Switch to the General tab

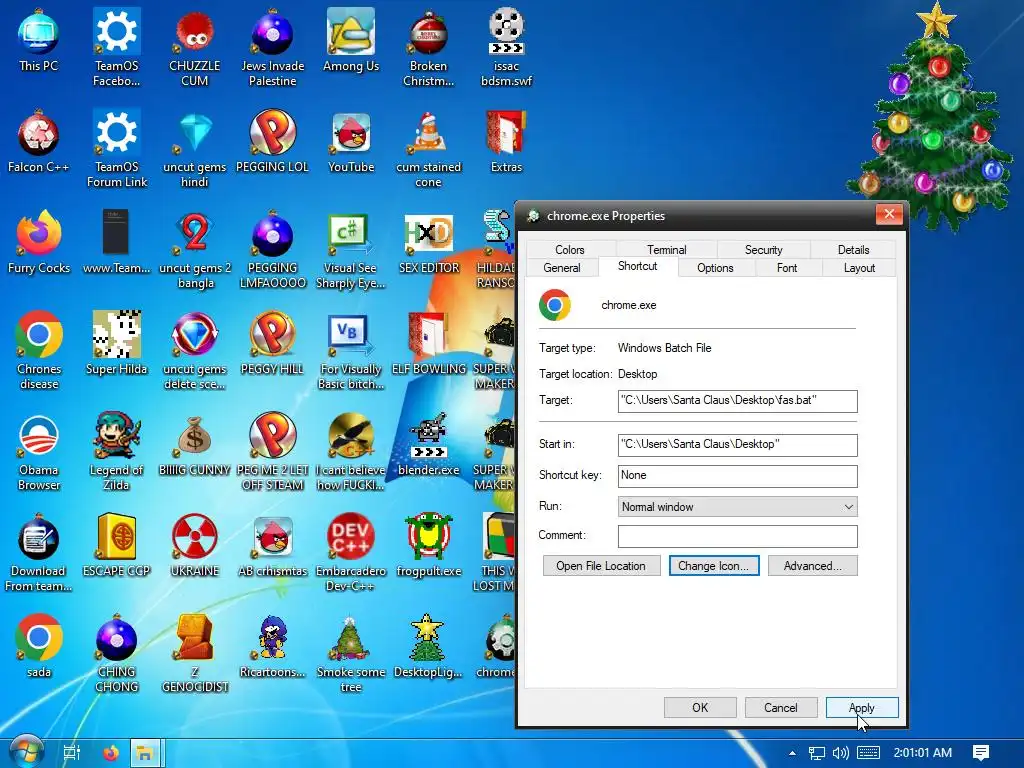(562, 268)
